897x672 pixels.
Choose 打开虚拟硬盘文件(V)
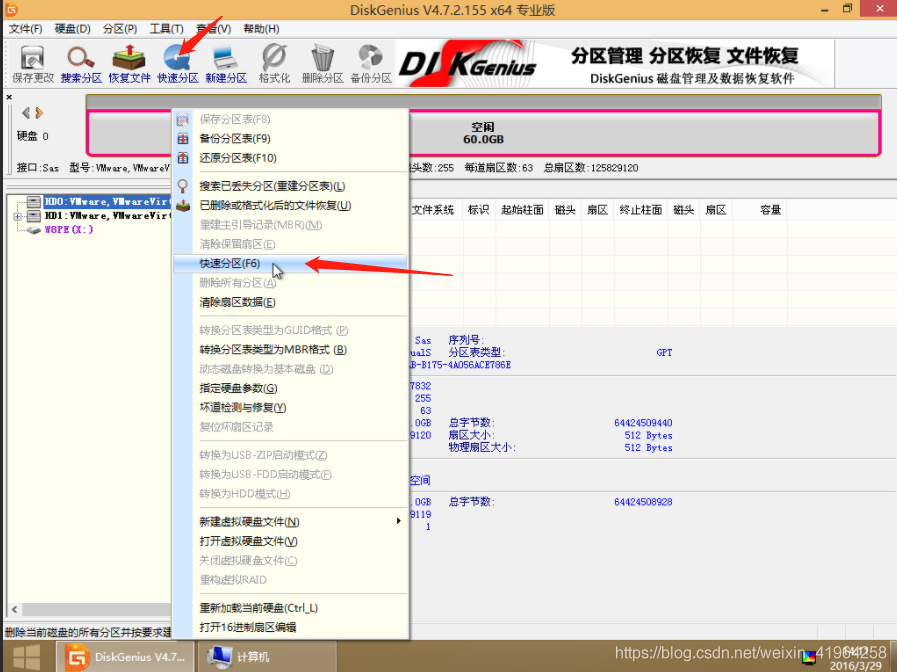(248, 541)
